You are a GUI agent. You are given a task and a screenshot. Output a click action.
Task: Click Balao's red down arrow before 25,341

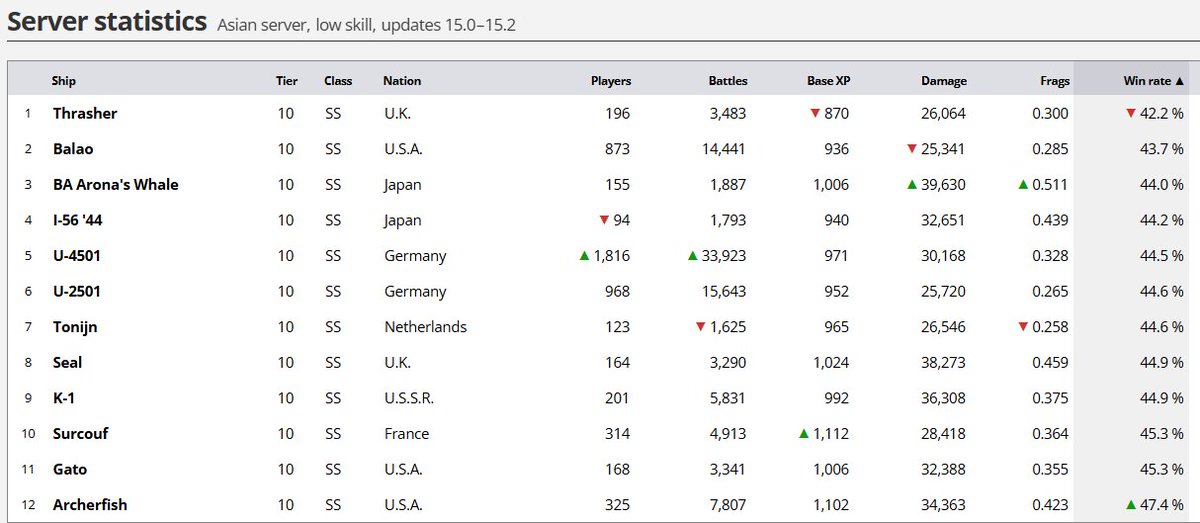click(912, 149)
